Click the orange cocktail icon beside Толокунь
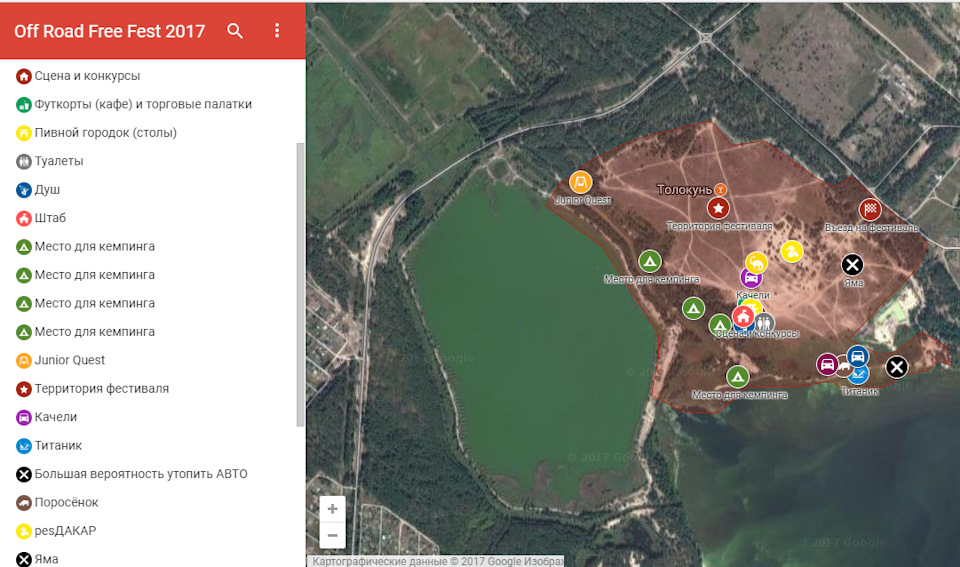 click(x=721, y=190)
